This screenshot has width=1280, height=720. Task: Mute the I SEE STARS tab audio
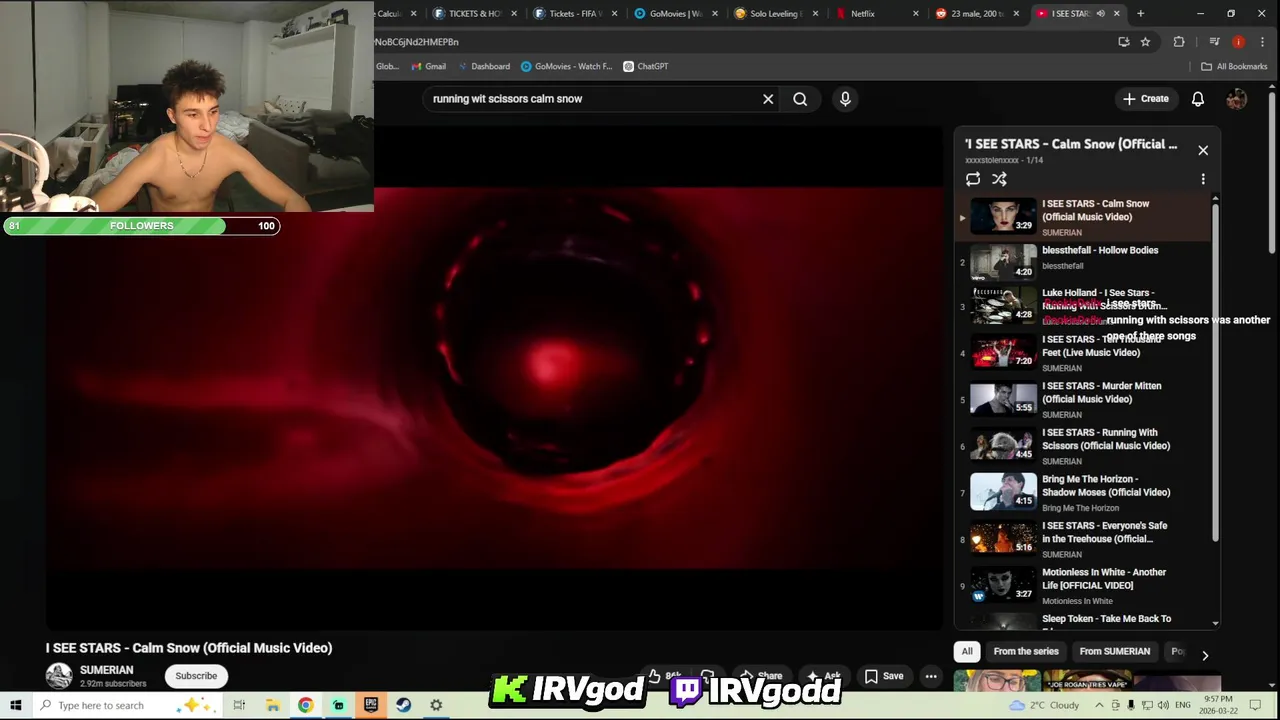1100,13
